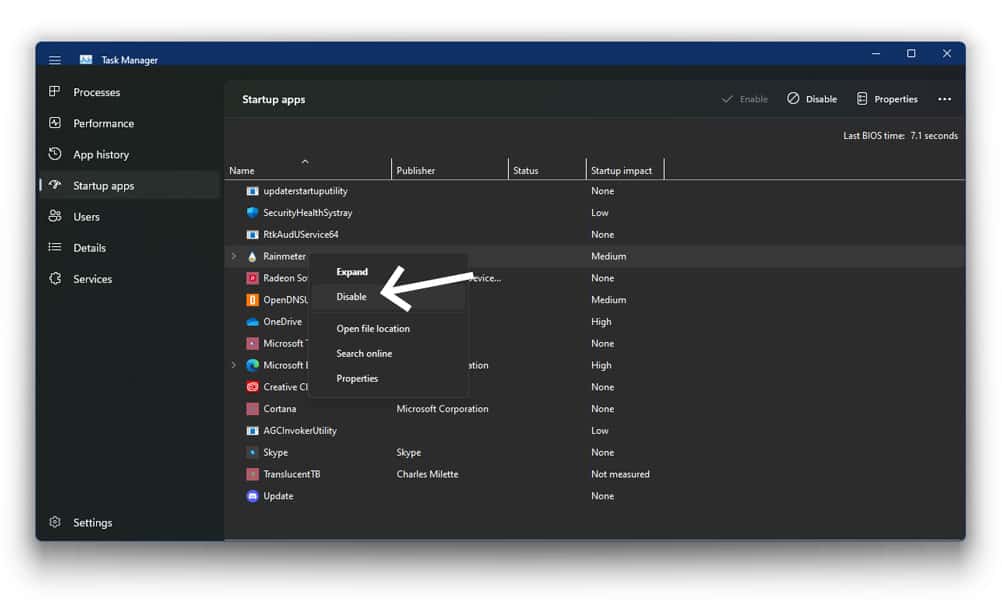Click the Performance sidebar icon
Viewport: 1002px width, 600px height.
click(x=55, y=123)
